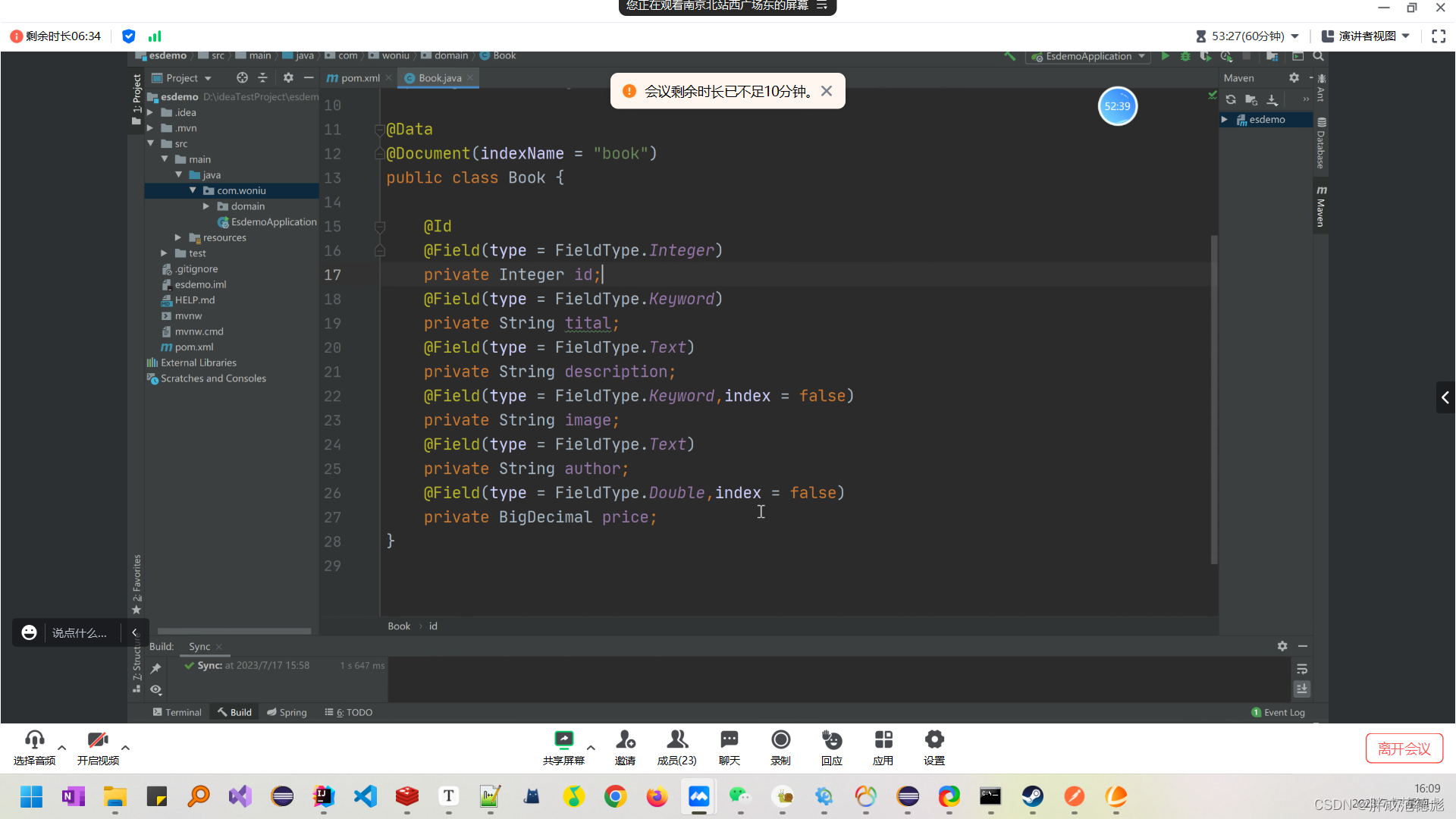Viewport: 1456px width, 819px height.
Task: Click soft-wrap icon in Build output
Action: point(1302,669)
